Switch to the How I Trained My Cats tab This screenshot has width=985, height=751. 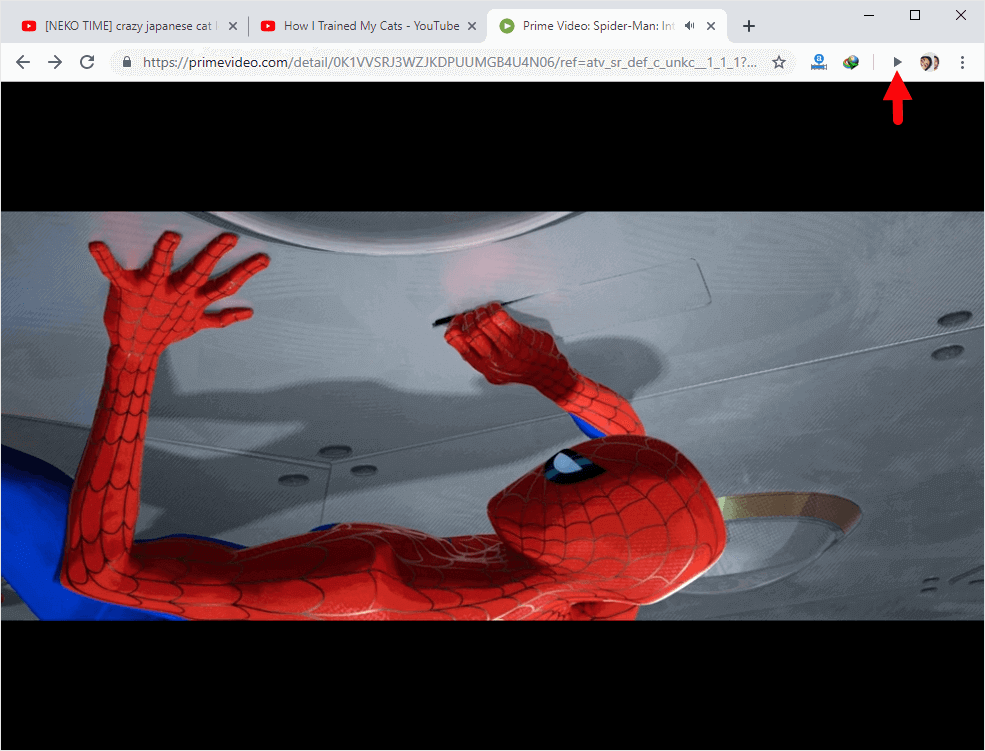(x=371, y=26)
